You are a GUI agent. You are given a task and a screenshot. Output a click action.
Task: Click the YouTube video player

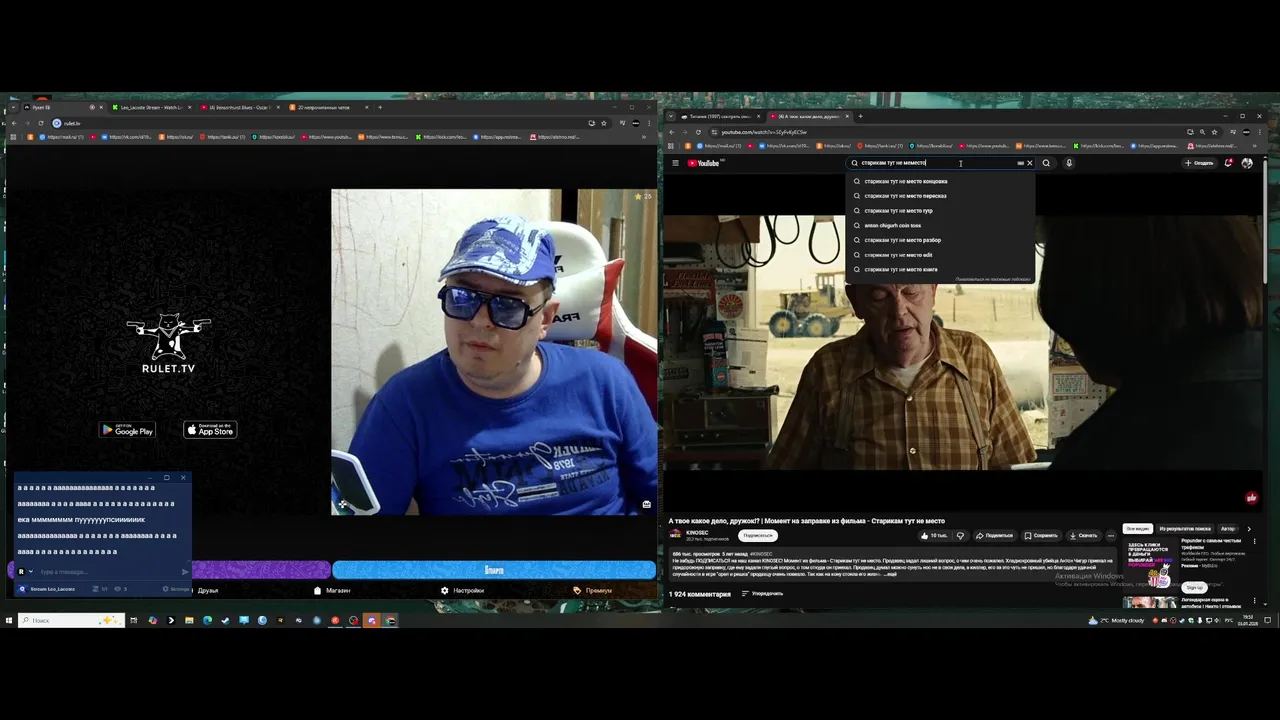tap(962, 342)
